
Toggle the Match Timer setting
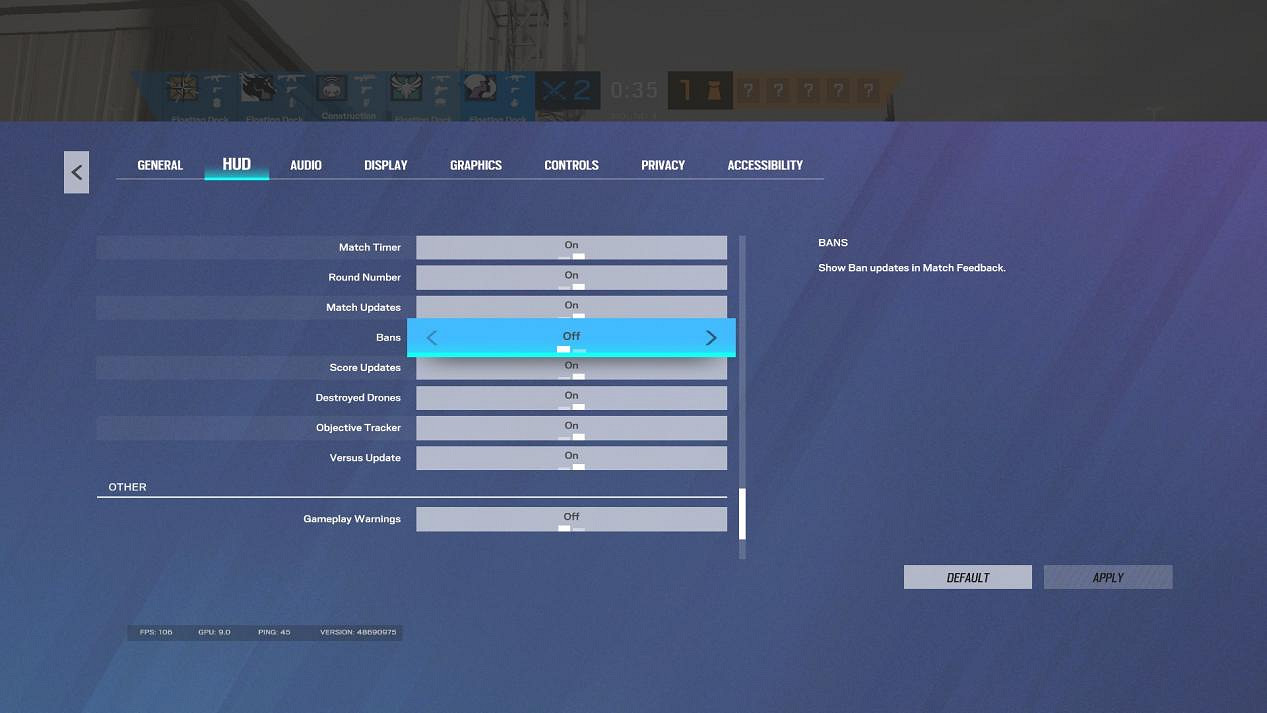(x=571, y=248)
